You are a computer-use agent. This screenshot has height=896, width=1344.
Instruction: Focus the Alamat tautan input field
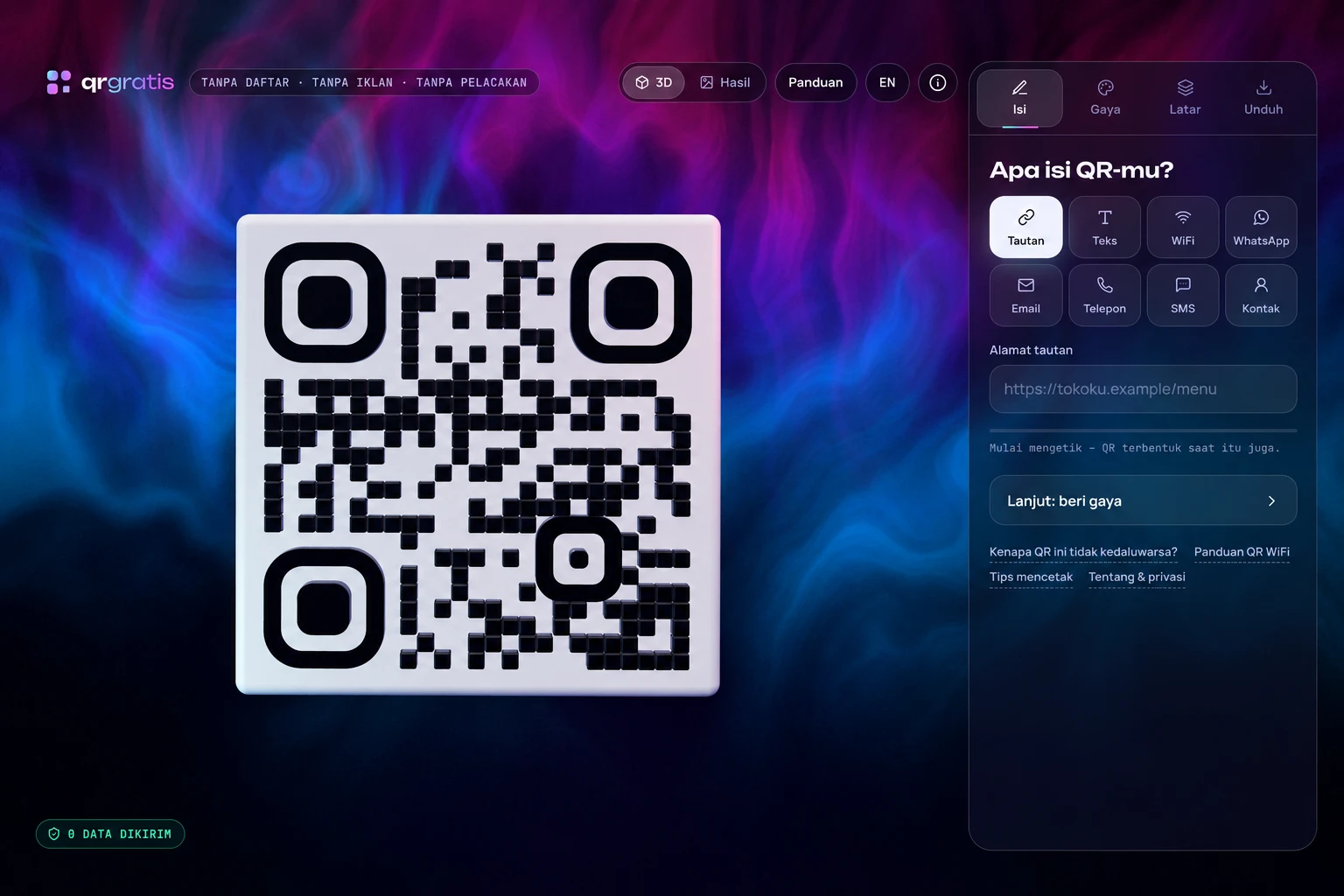pyautogui.click(x=1143, y=388)
